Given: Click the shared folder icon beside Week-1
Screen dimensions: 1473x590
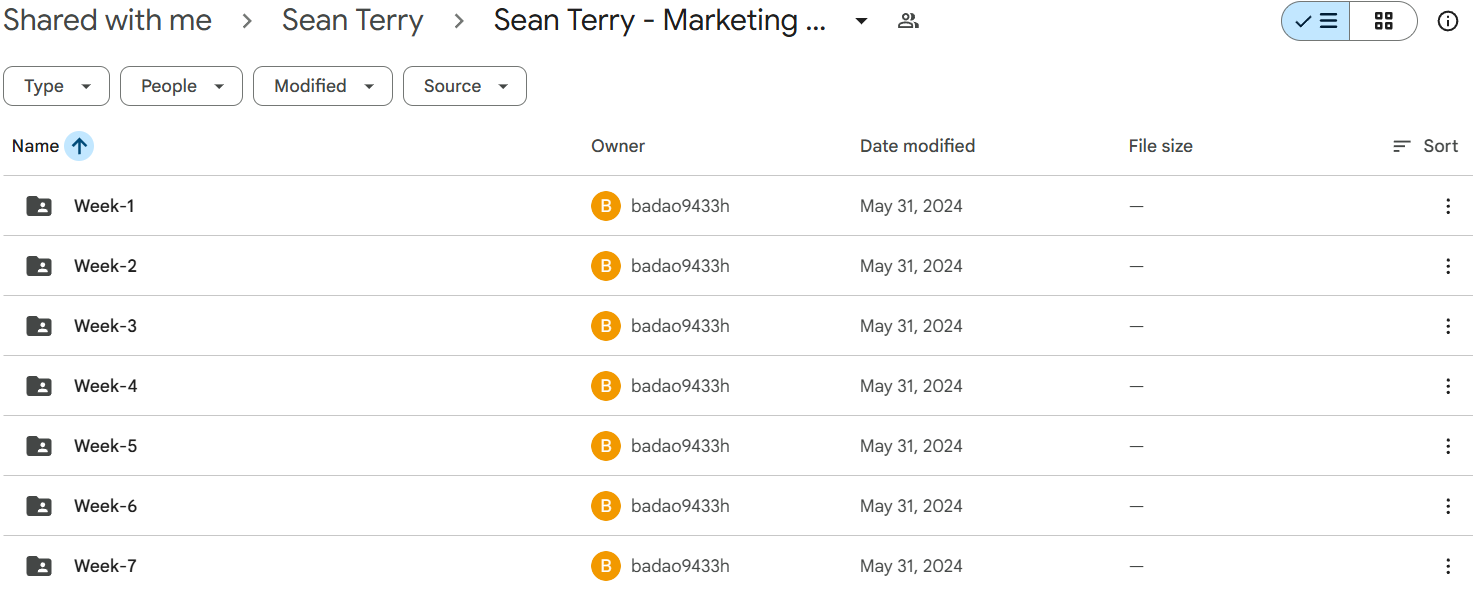Looking at the screenshot, I should point(38,205).
